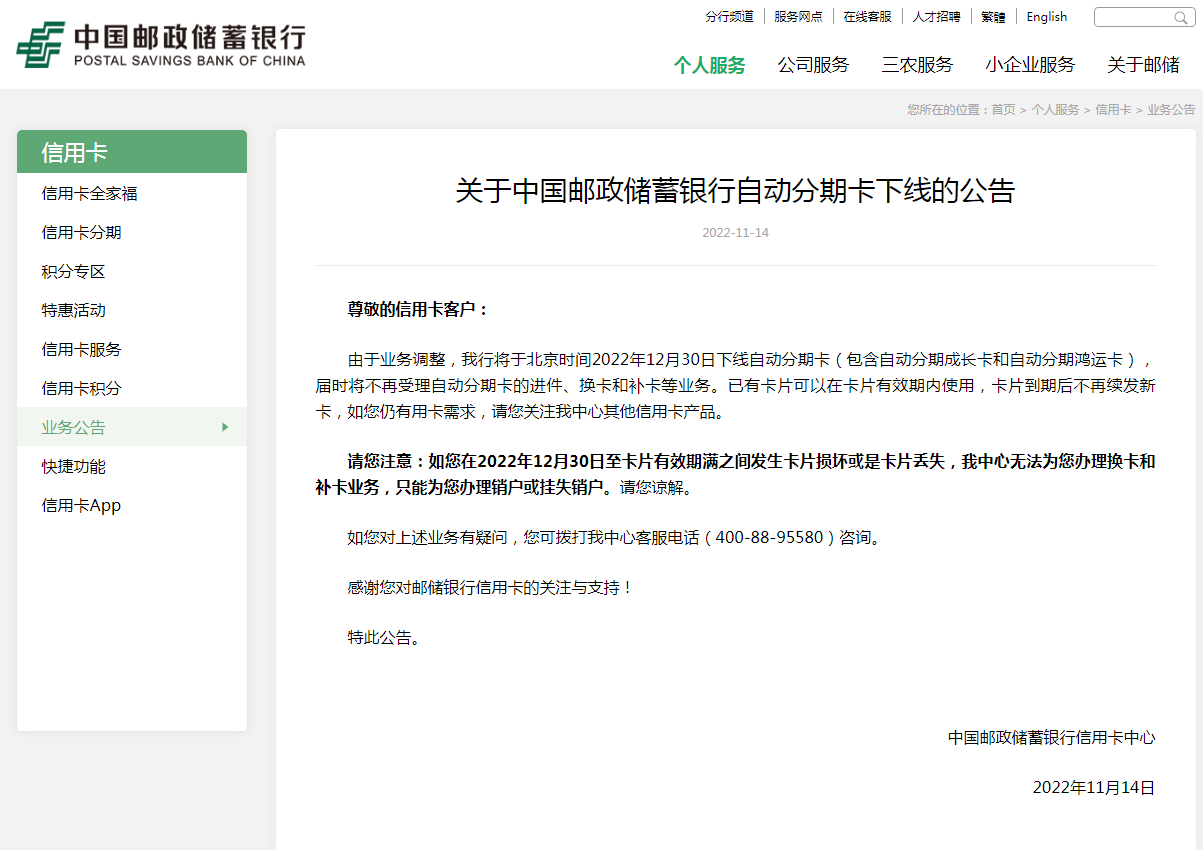
Task: Click the Postal Savings Bank of China logo
Action: tap(161, 45)
